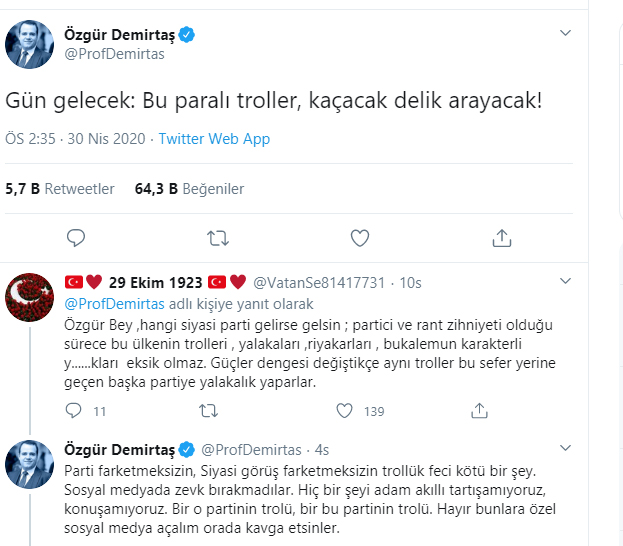623x546 pixels.
Task: Like the main tweet with the heart icon
Action: click(x=360, y=238)
